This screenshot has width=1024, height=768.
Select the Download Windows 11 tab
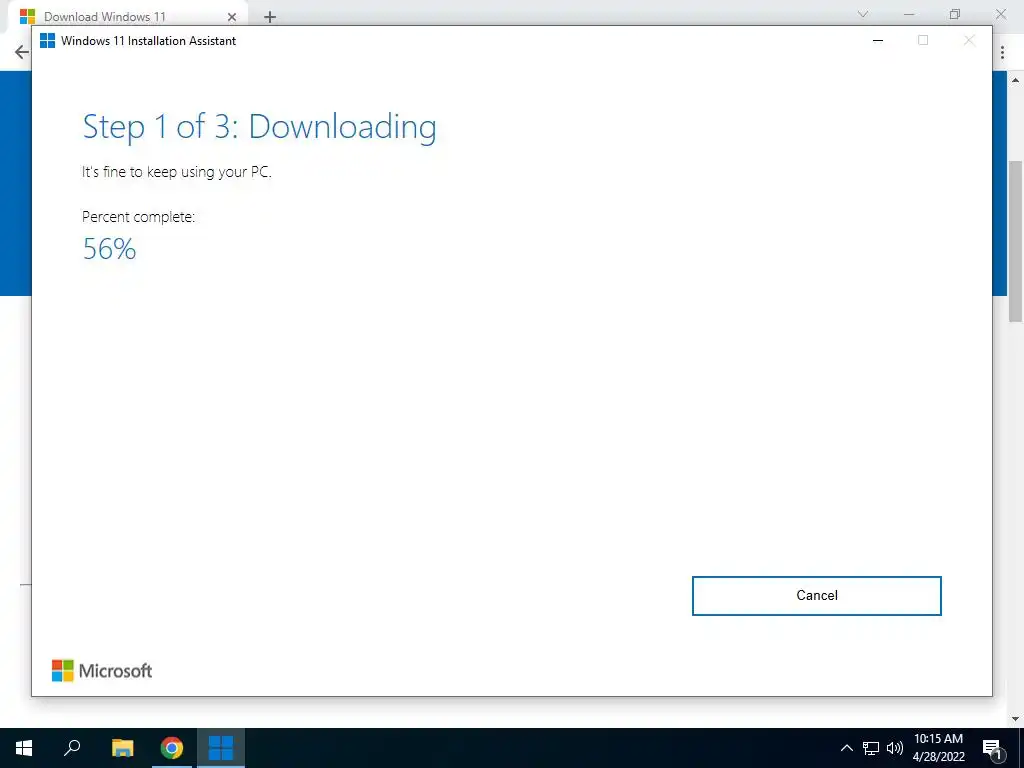pyautogui.click(x=127, y=17)
